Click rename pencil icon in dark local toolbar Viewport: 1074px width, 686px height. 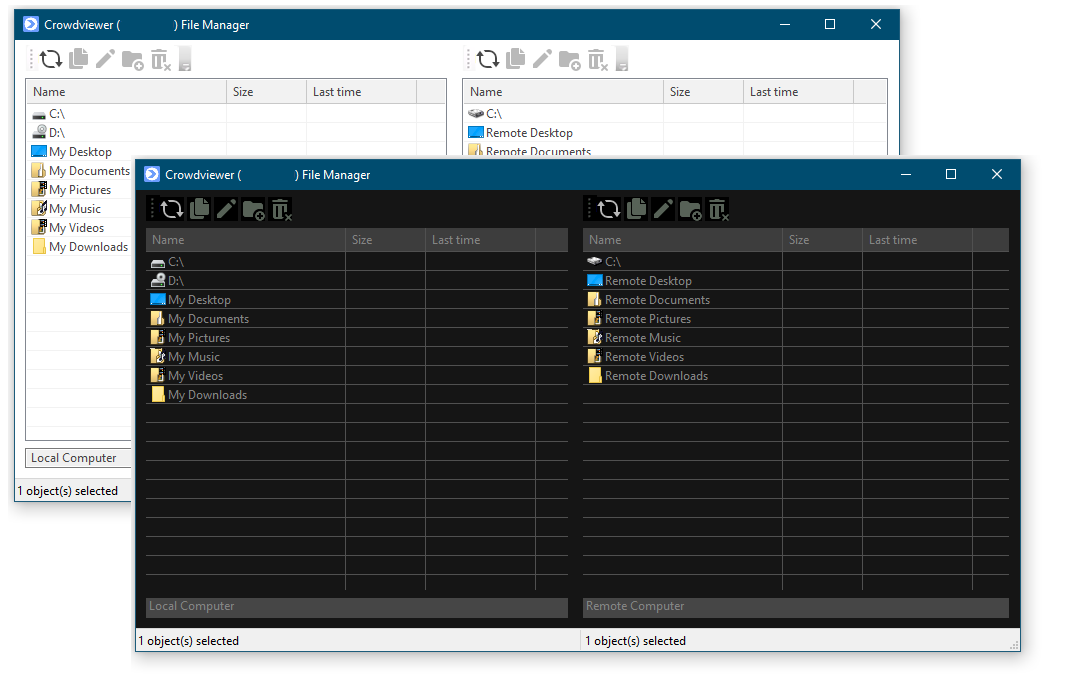(x=227, y=209)
